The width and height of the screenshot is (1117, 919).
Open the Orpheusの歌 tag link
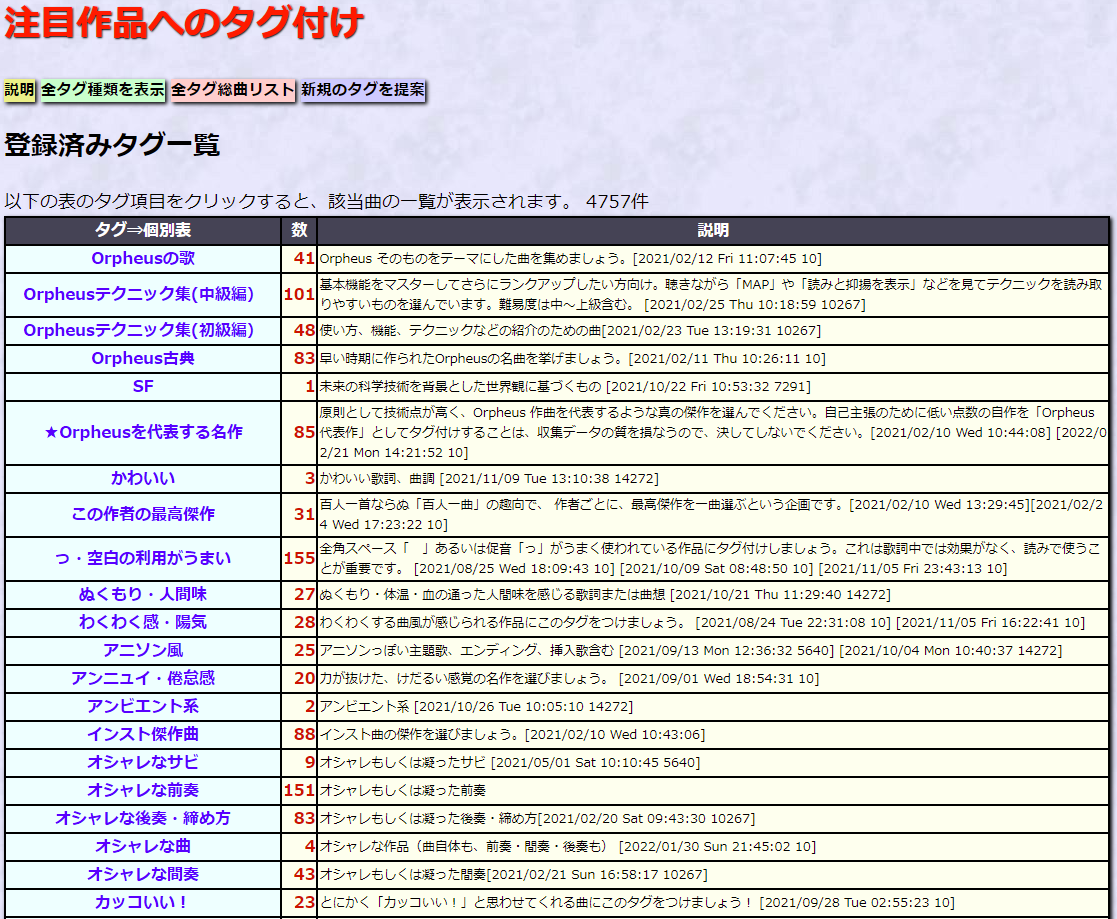pyautogui.click(x=143, y=259)
